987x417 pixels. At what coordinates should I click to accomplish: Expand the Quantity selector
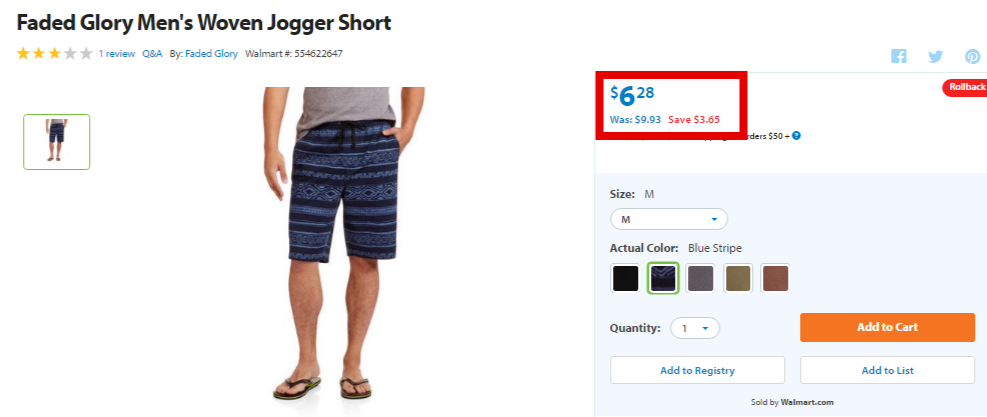[695, 328]
